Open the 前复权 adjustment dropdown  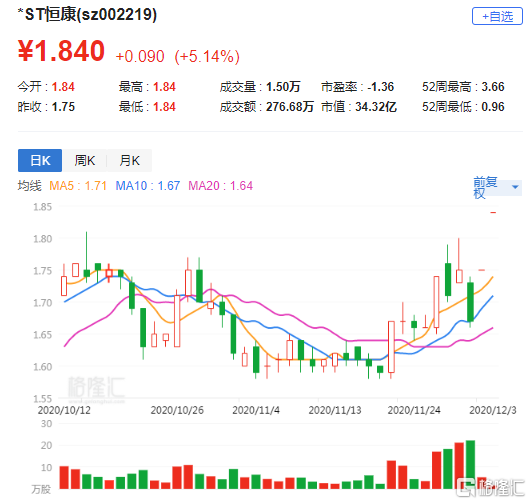(497, 187)
